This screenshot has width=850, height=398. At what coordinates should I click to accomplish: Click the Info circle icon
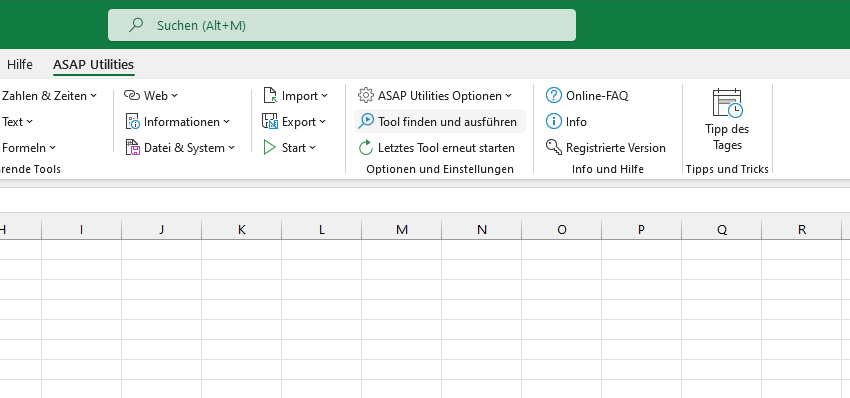(x=553, y=121)
